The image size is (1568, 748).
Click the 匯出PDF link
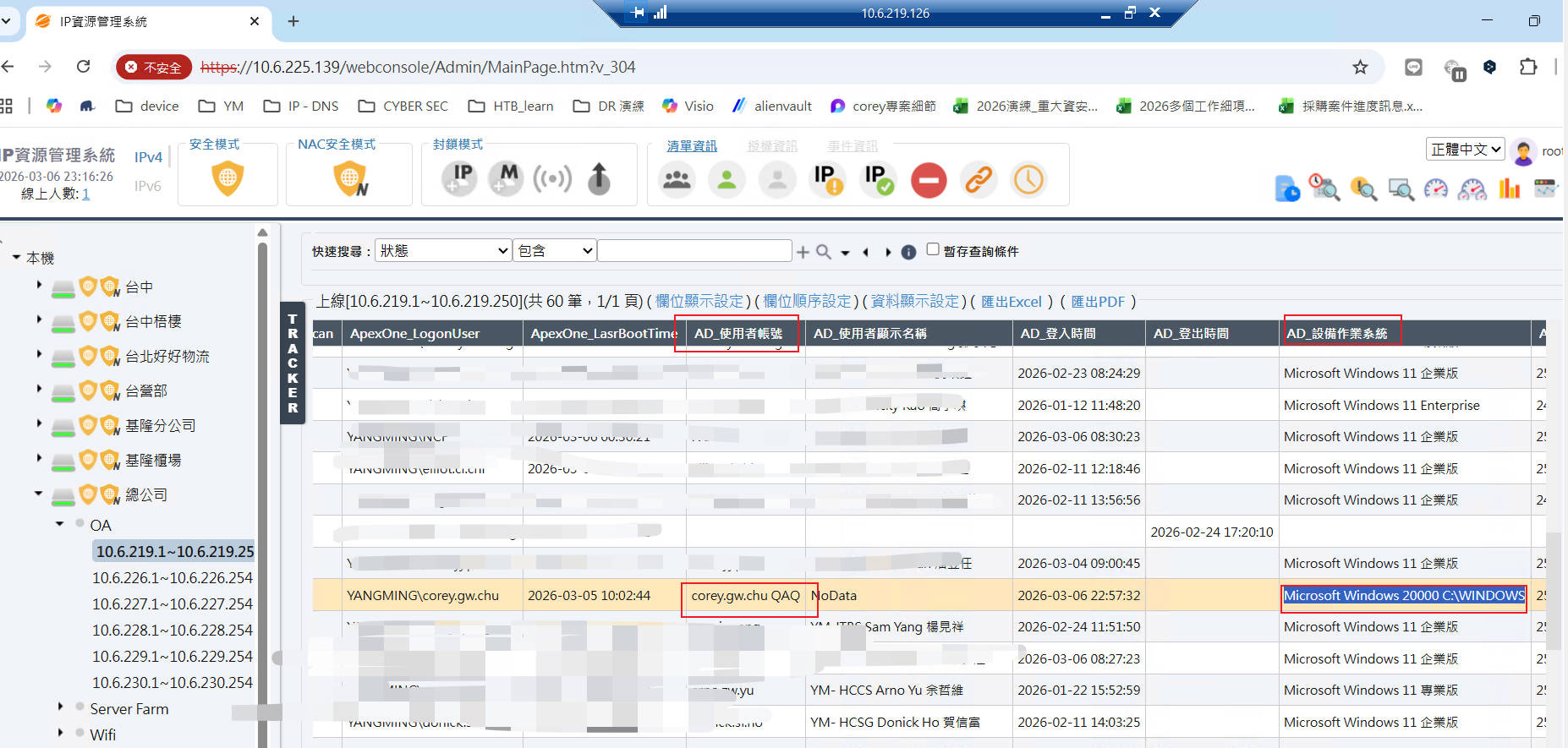click(1098, 302)
